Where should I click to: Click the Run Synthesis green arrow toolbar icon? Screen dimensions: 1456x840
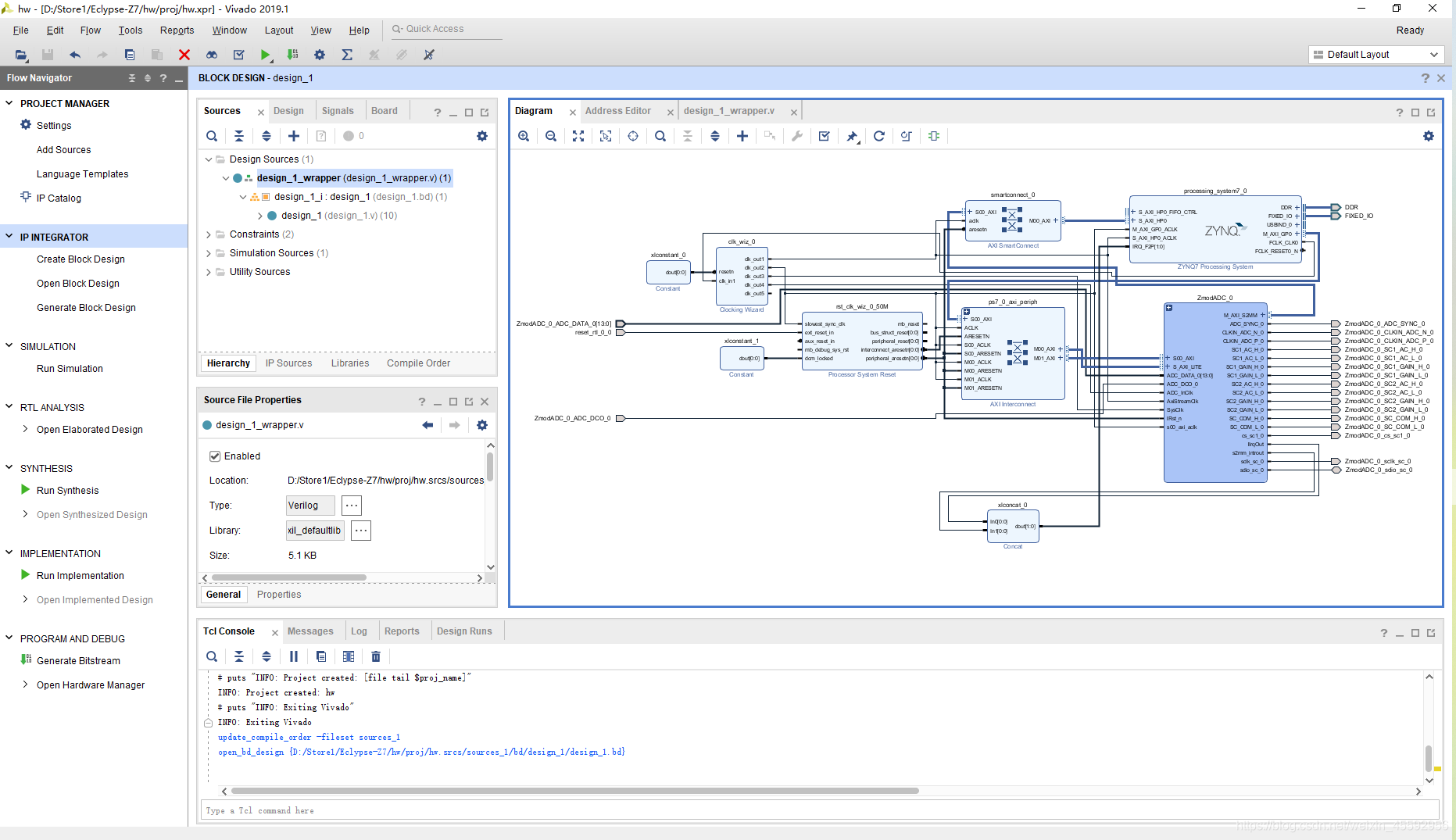coord(266,55)
